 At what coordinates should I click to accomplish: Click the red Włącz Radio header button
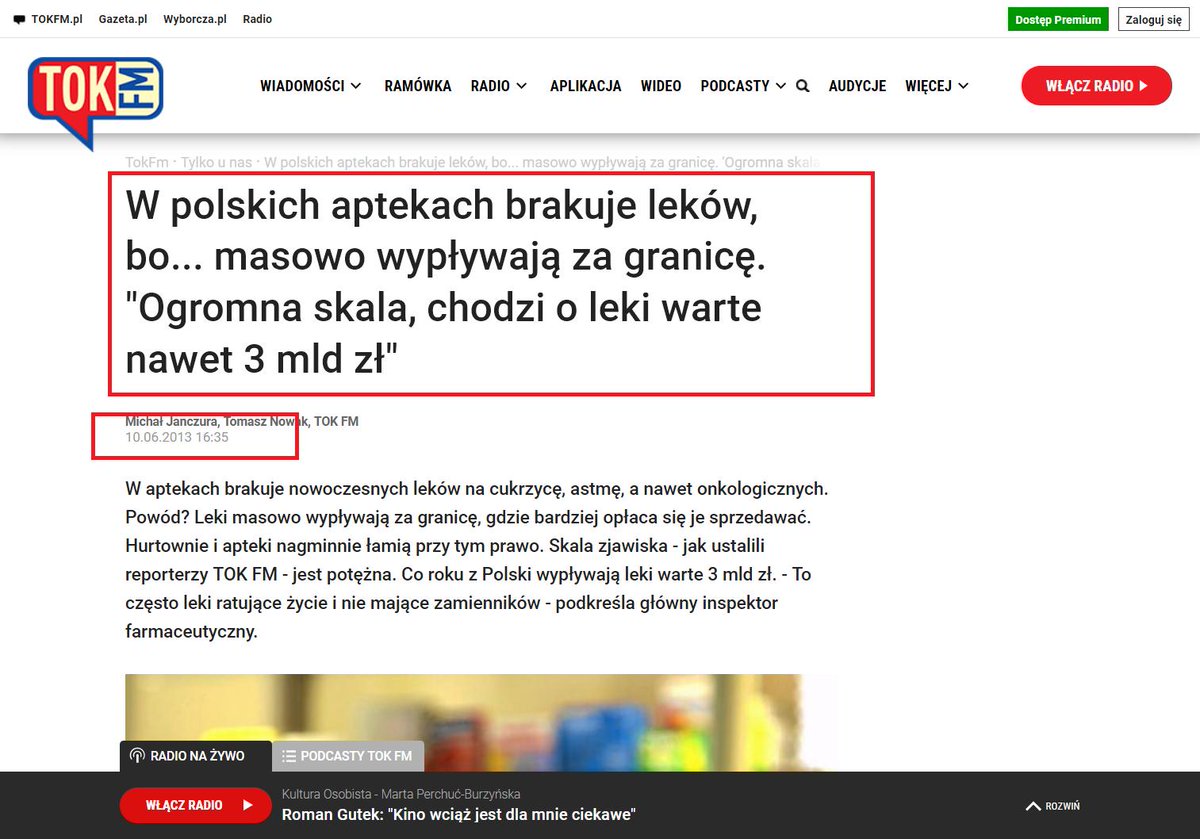pyautogui.click(x=1096, y=86)
